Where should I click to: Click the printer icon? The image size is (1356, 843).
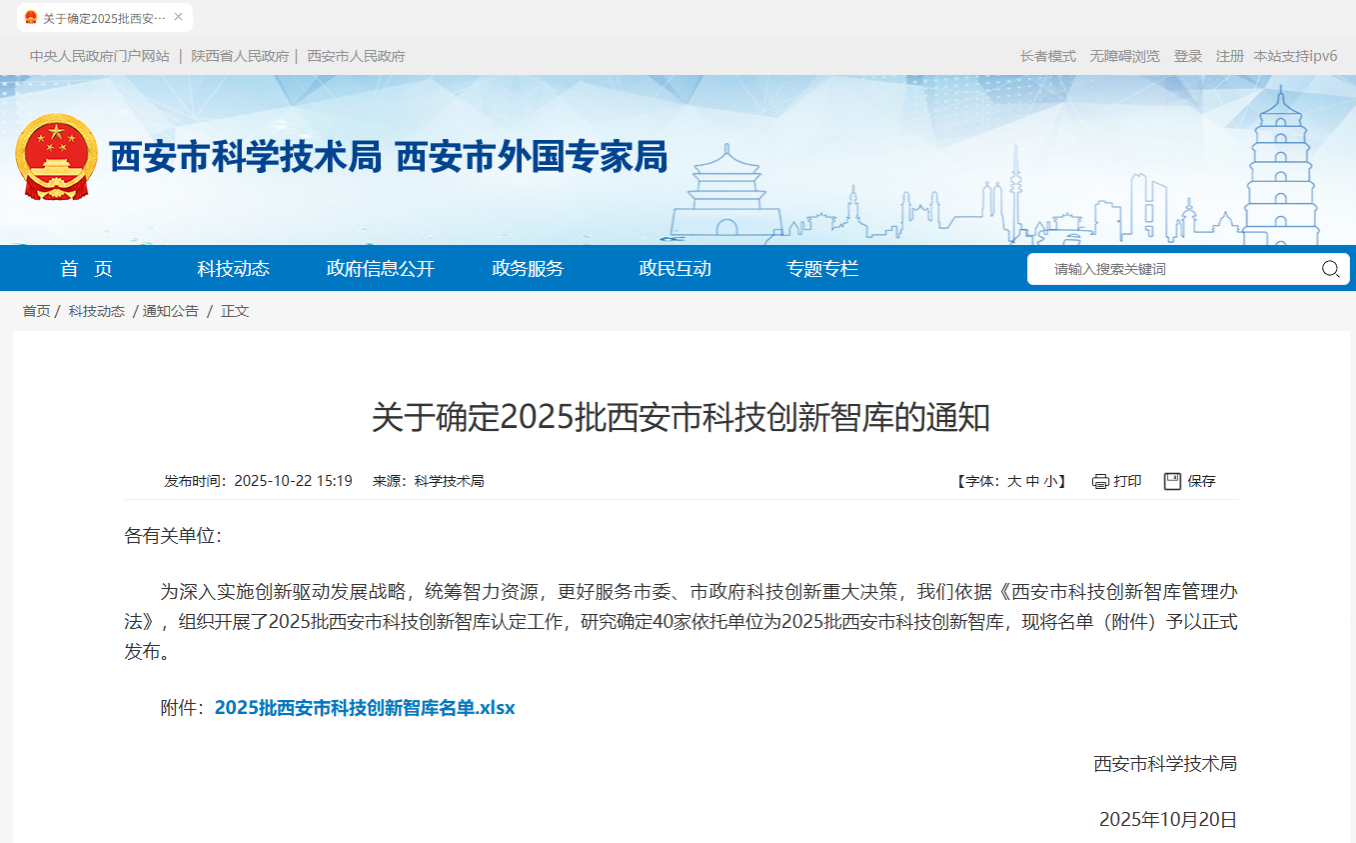coord(1100,481)
